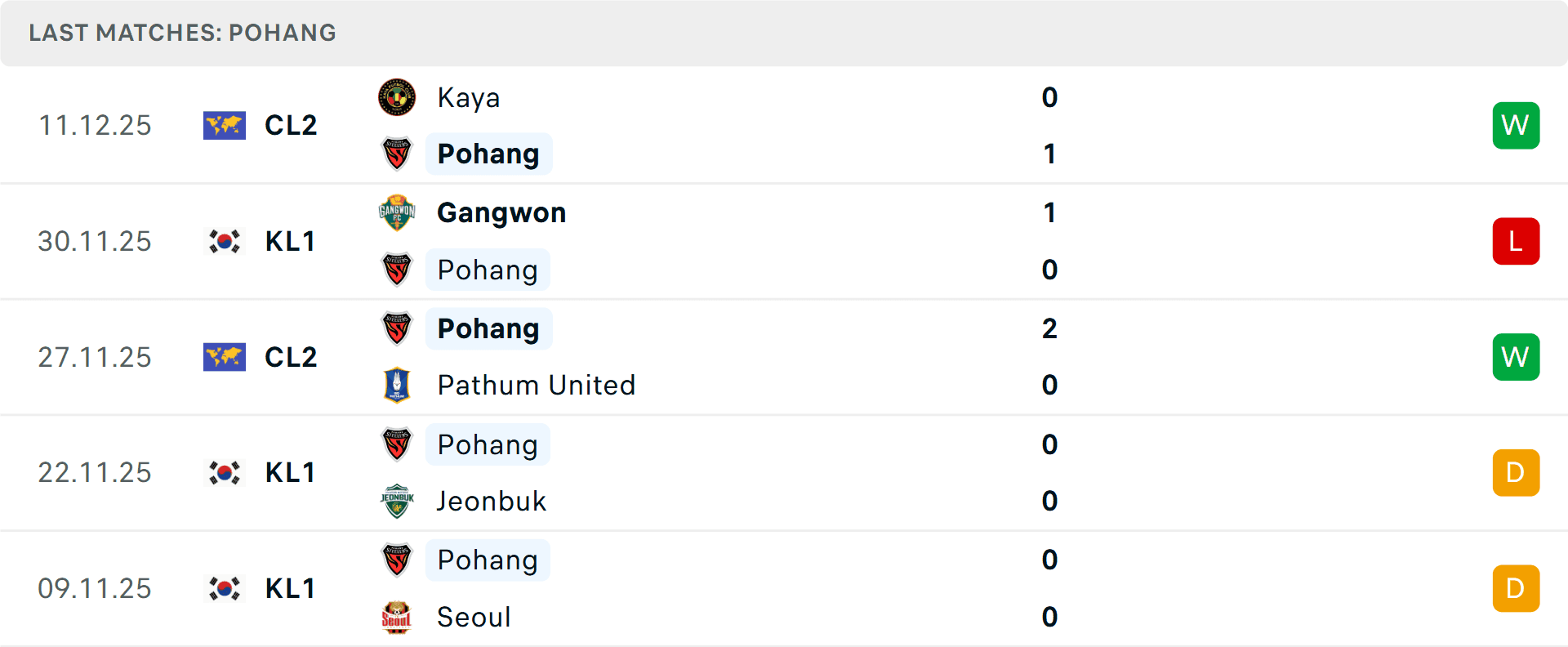Open the Pathum United team link
1568x647 pixels.
click(x=537, y=385)
